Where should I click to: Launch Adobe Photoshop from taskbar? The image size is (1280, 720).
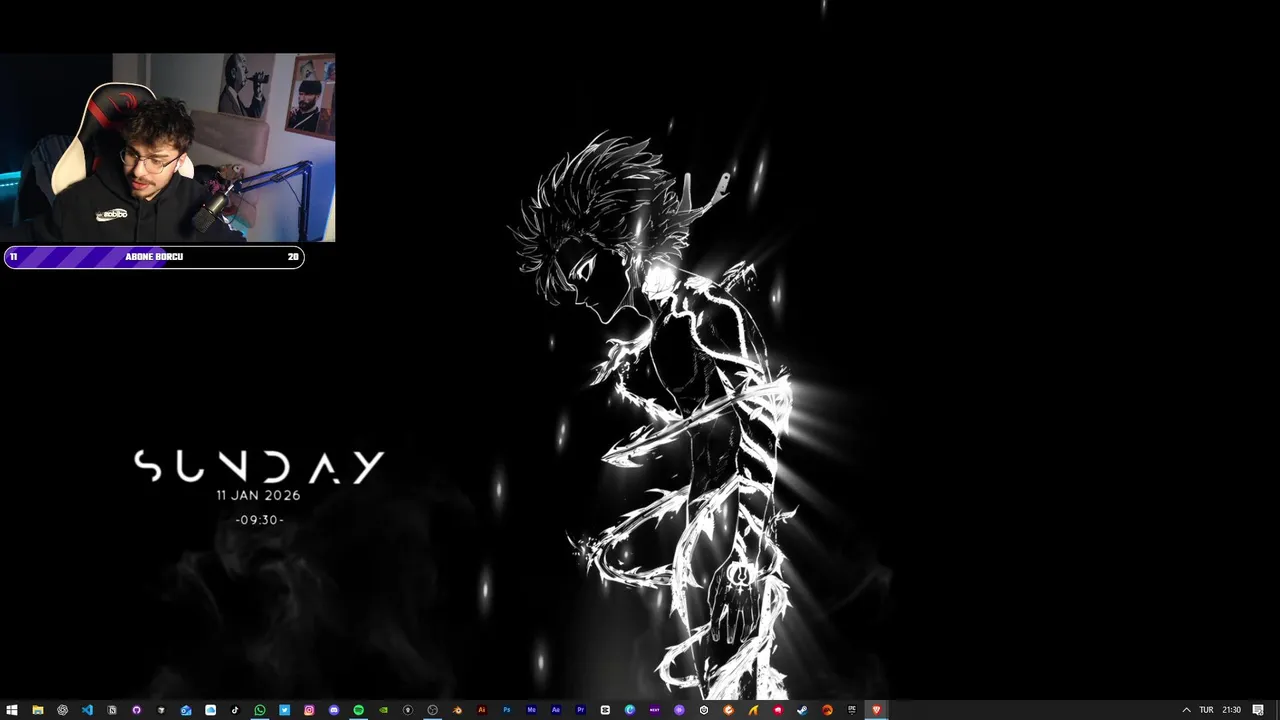point(506,710)
